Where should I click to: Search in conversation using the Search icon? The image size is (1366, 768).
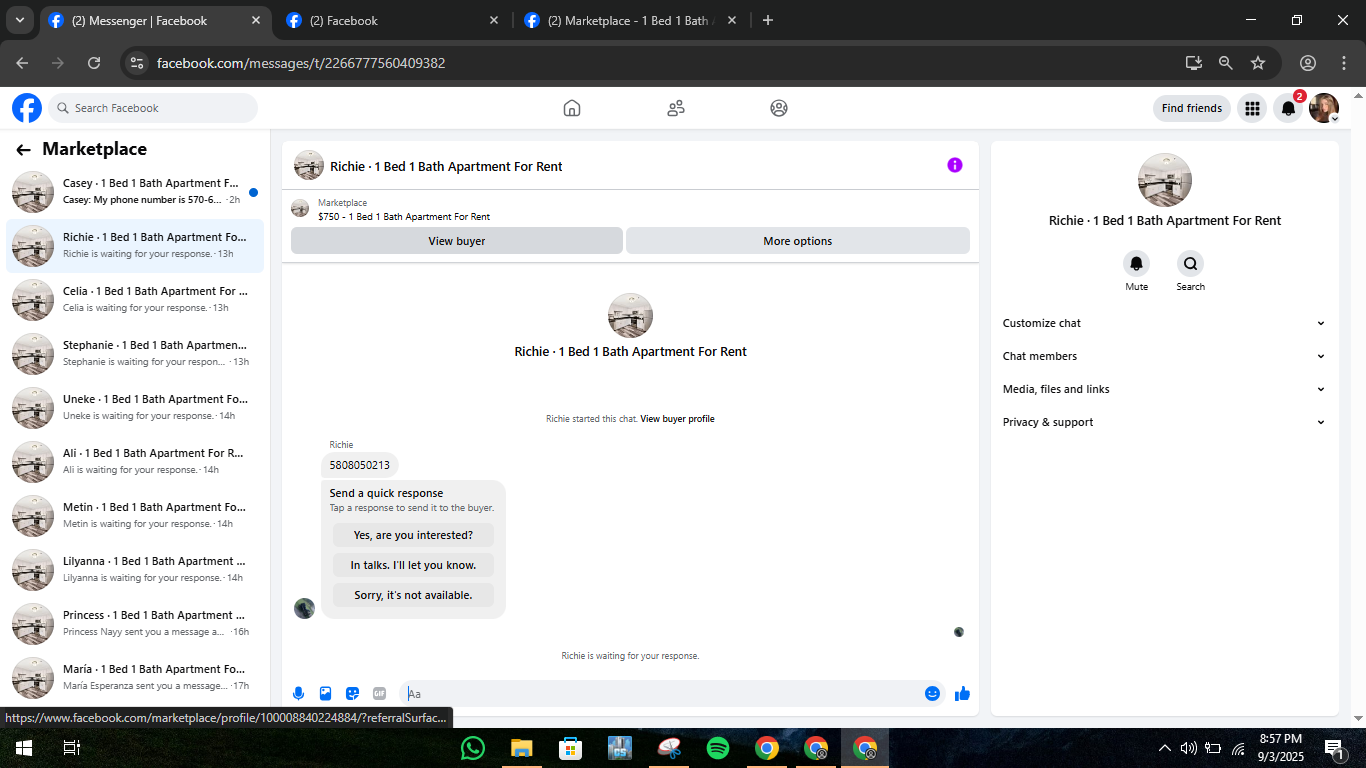pos(1190,264)
